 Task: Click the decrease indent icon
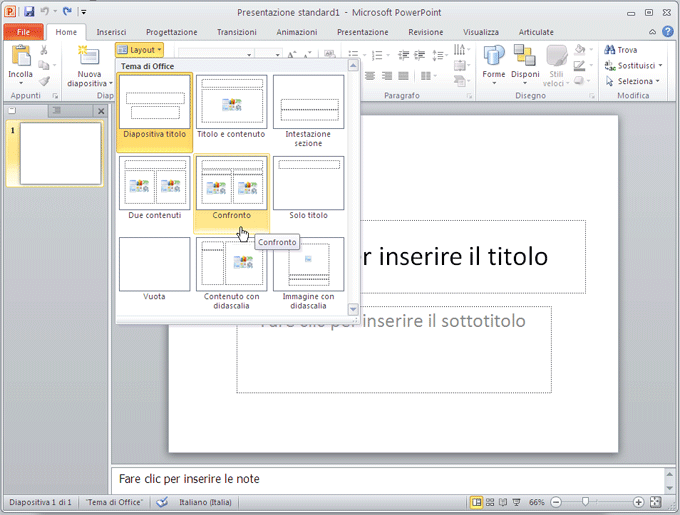[403, 55]
